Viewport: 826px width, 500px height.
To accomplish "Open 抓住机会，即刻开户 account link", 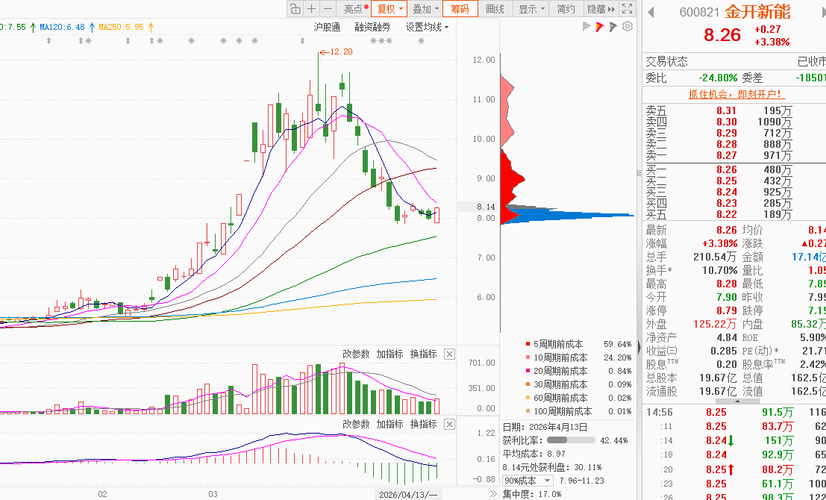I will pyautogui.click(x=737, y=94).
